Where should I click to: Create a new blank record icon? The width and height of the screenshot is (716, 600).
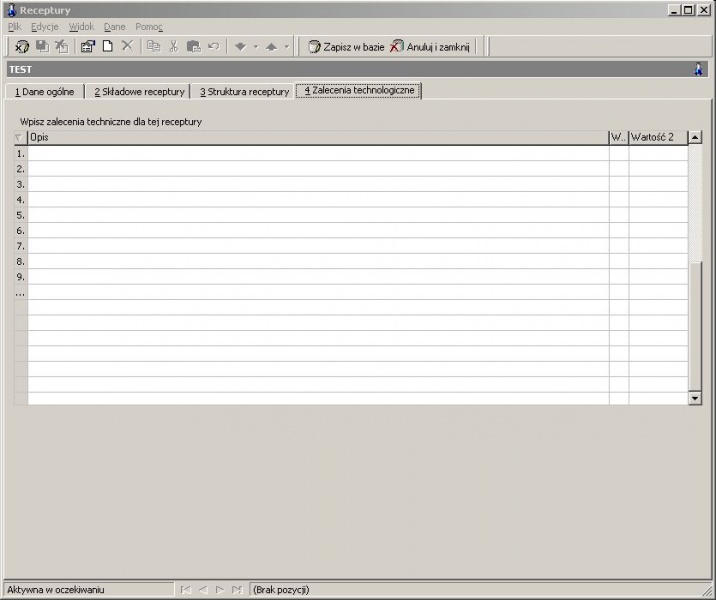pos(108,46)
